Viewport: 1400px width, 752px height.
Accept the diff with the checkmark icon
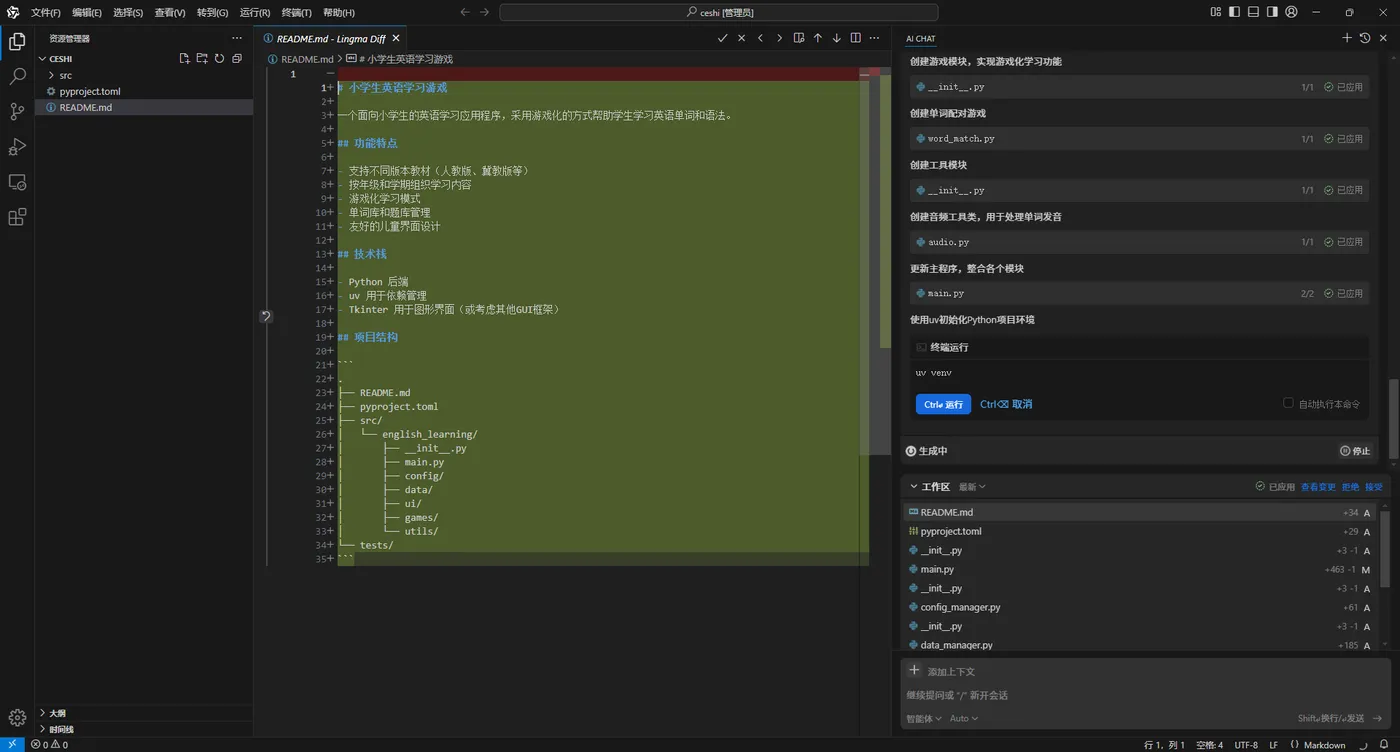coord(722,38)
